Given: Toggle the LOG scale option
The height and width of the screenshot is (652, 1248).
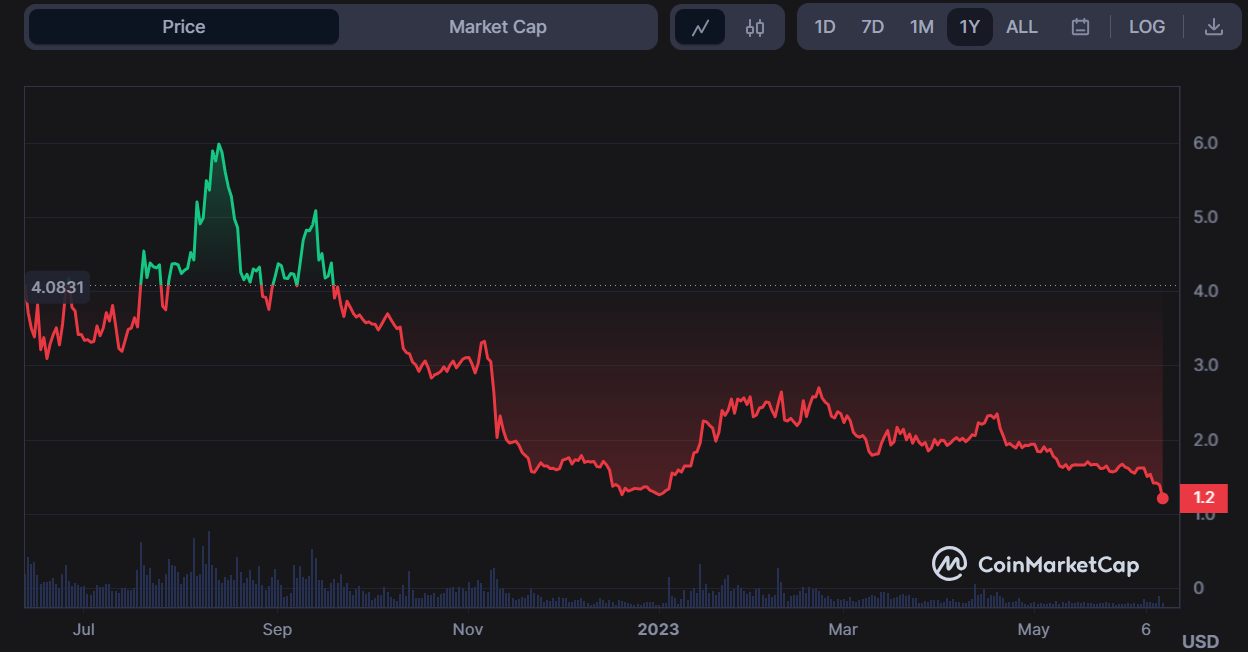Looking at the screenshot, I should [x=1147, y=27].
